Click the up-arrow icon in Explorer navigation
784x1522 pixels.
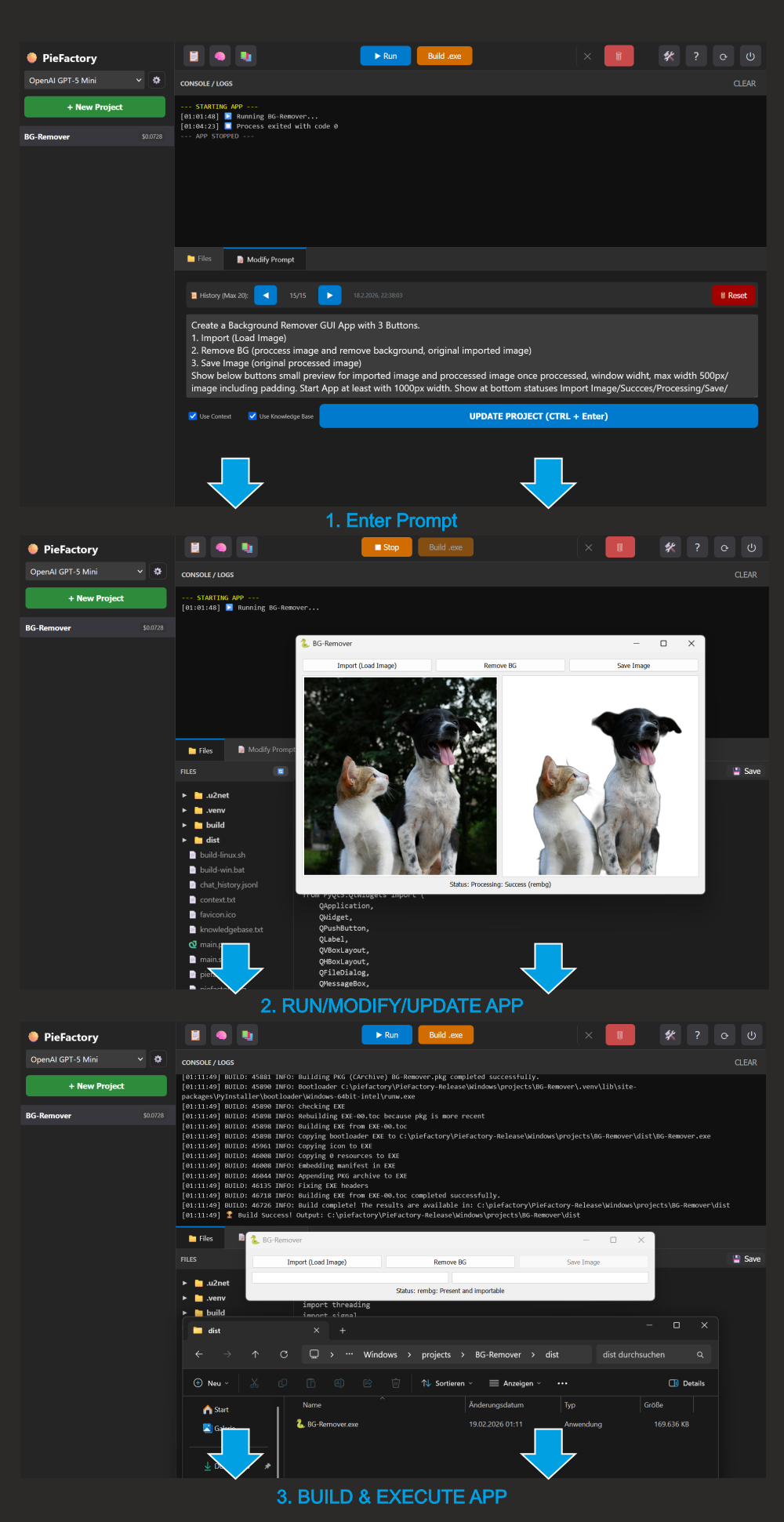pos(256,1354)
